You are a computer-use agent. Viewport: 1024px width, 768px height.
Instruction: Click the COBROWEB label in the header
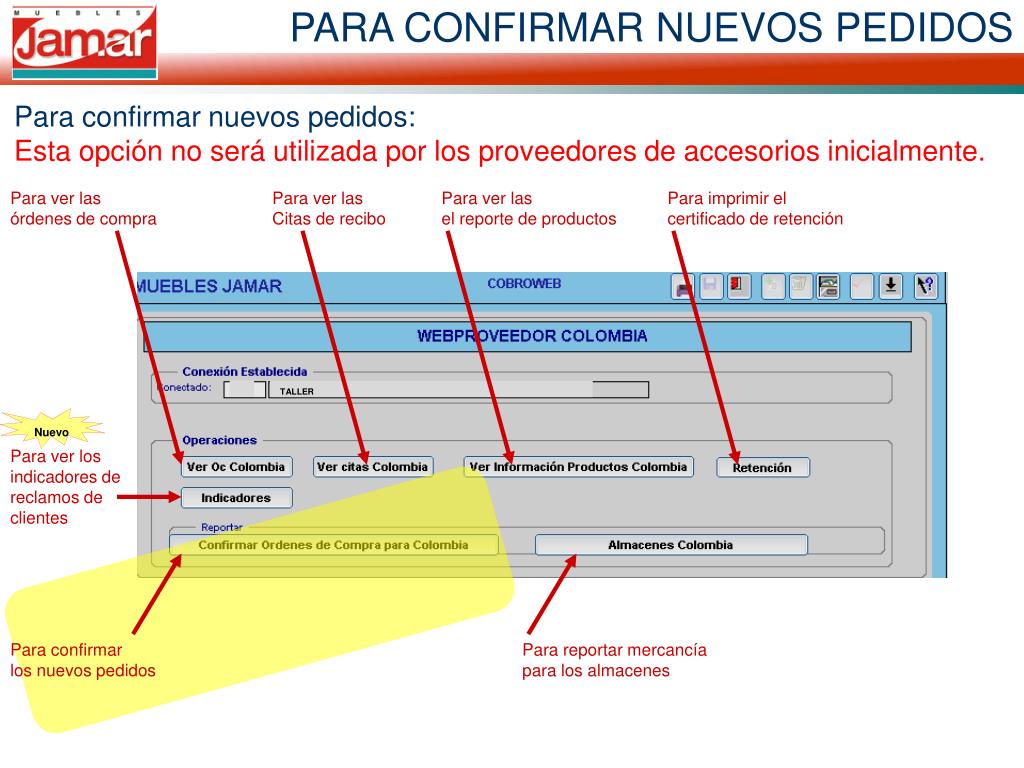coord(524,283)
